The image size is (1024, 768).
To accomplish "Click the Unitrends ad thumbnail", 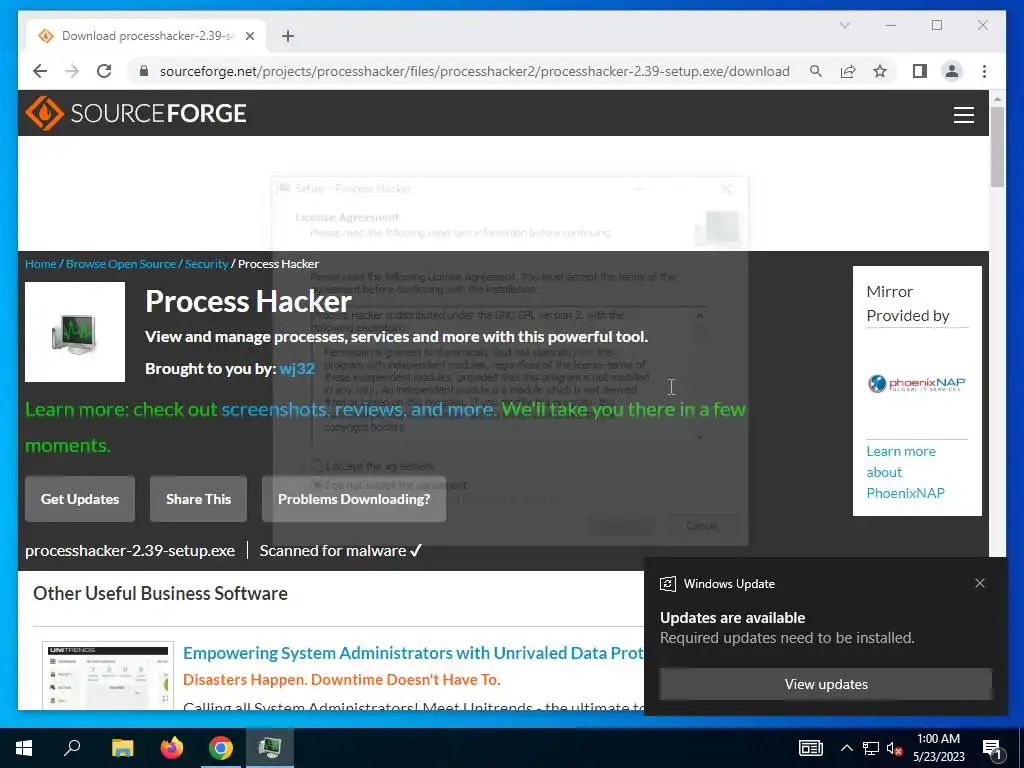I will (108, 676).
